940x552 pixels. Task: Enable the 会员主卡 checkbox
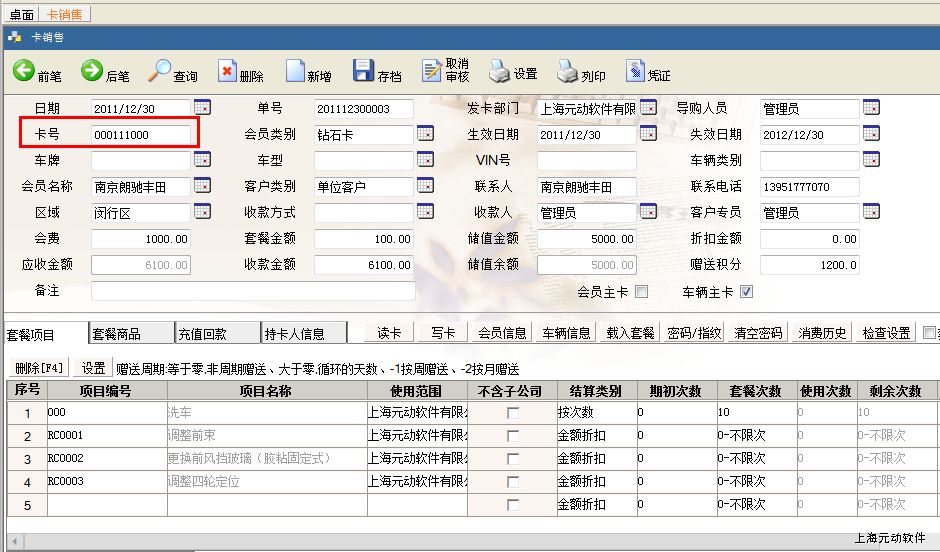pos(642,292)
